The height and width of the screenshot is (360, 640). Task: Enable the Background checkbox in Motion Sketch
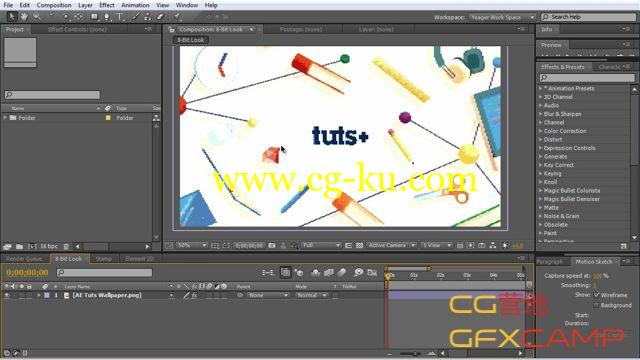[597, 305]
